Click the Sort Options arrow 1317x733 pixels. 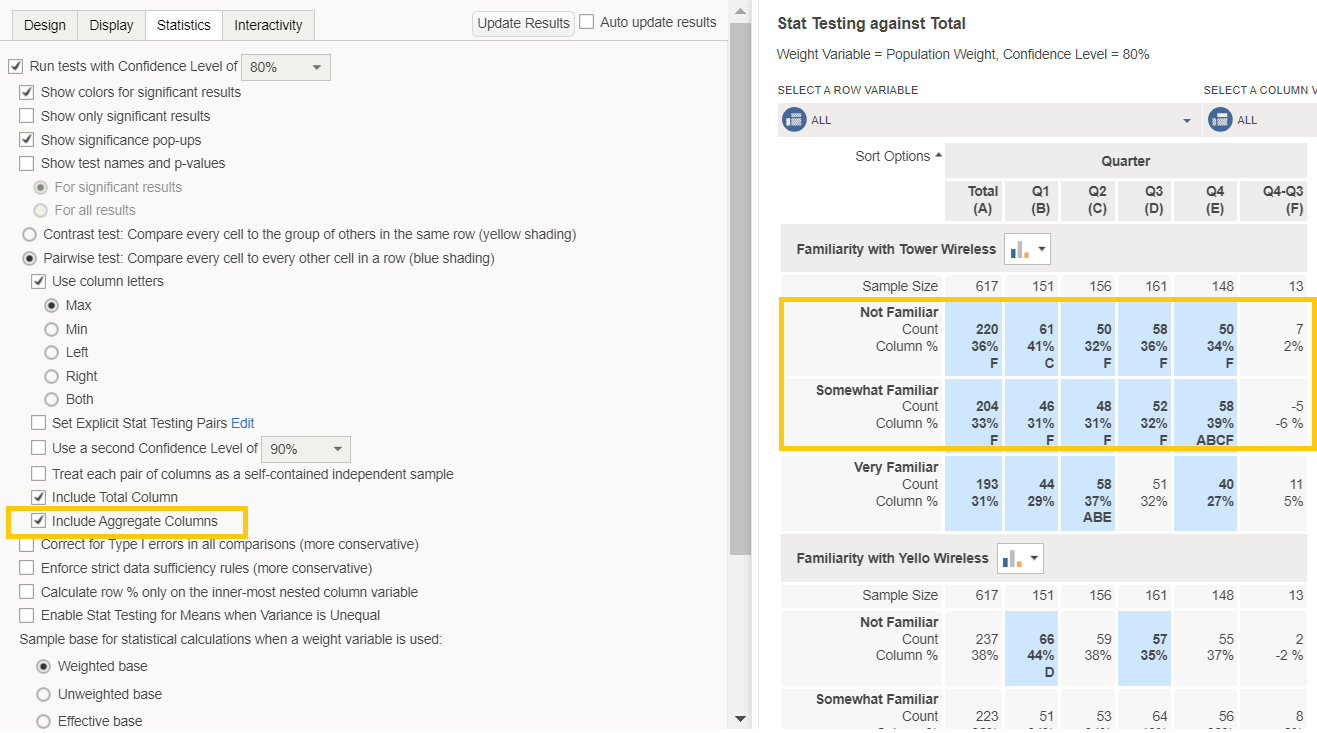tap(938, 156)
